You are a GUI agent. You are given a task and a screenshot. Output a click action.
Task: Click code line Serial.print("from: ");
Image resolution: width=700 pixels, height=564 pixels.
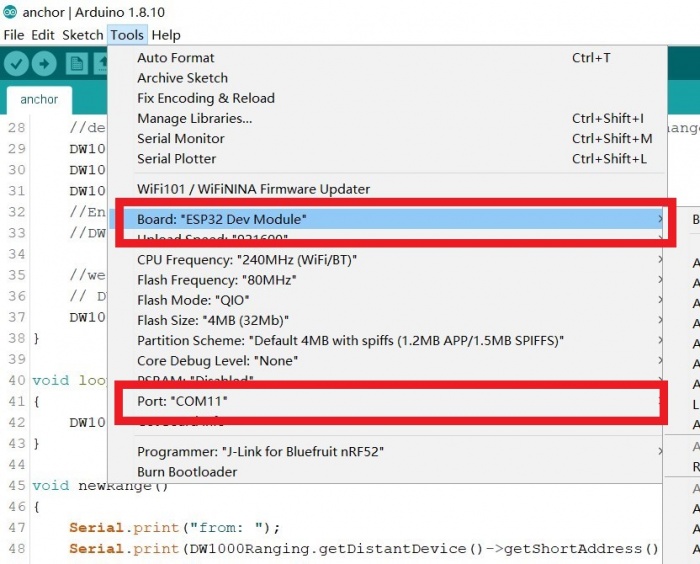click(x=175, y=527)
